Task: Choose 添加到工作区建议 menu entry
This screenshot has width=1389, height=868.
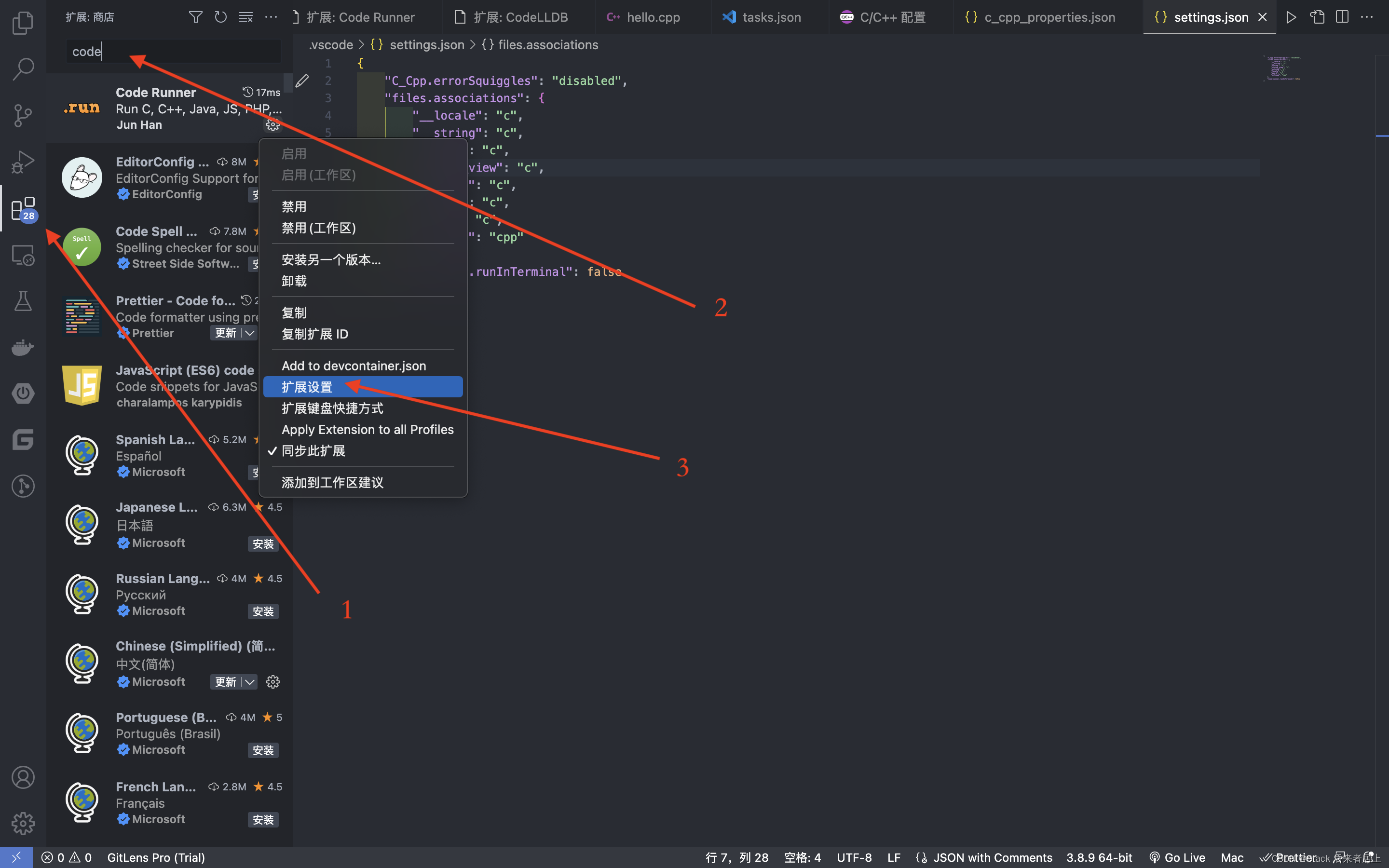Action: coord(363,482)
